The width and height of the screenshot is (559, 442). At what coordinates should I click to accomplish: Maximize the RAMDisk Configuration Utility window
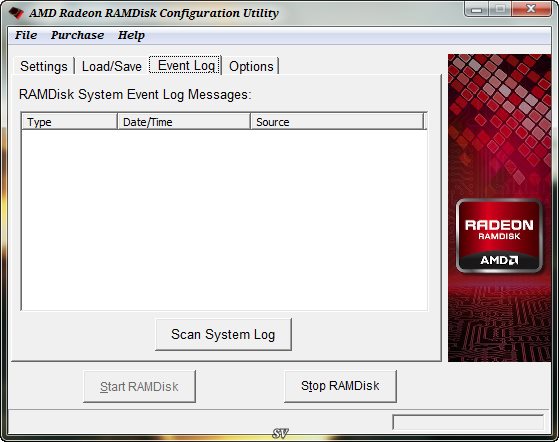click(x=500, y=9)
